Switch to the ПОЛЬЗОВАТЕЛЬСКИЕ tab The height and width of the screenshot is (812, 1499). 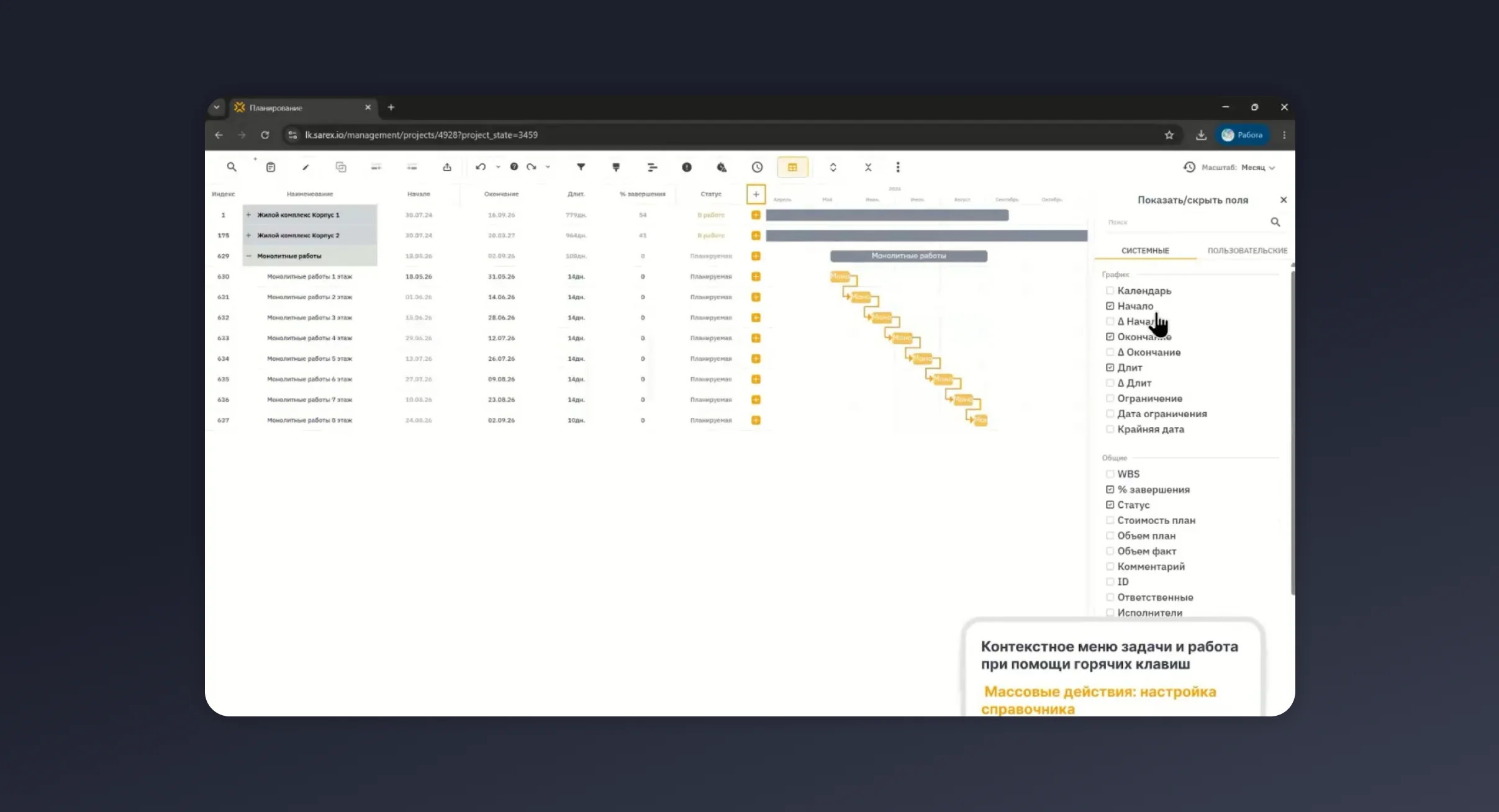pyautogui.click(x=1247, y=251)
